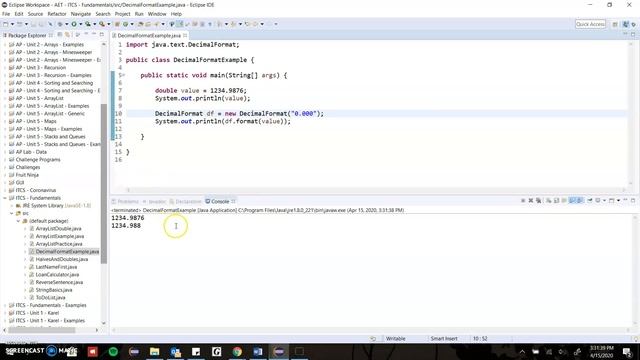Open Chrome from the taskbar
The width and height of the screenshot is (640, 360).
tap(237, 351)
